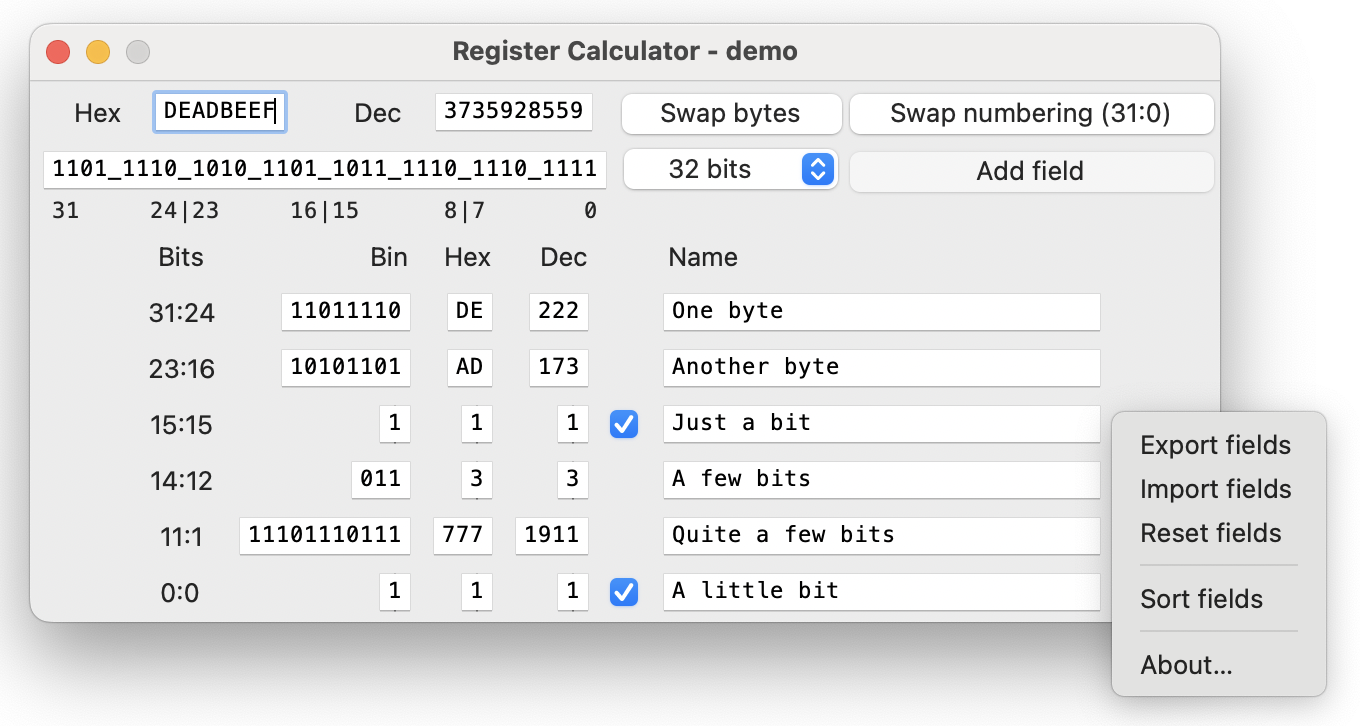Select Sort fields from the menu
Image resolution: width=1360 pixels, height=726 pixels.
coord(1202,599)
